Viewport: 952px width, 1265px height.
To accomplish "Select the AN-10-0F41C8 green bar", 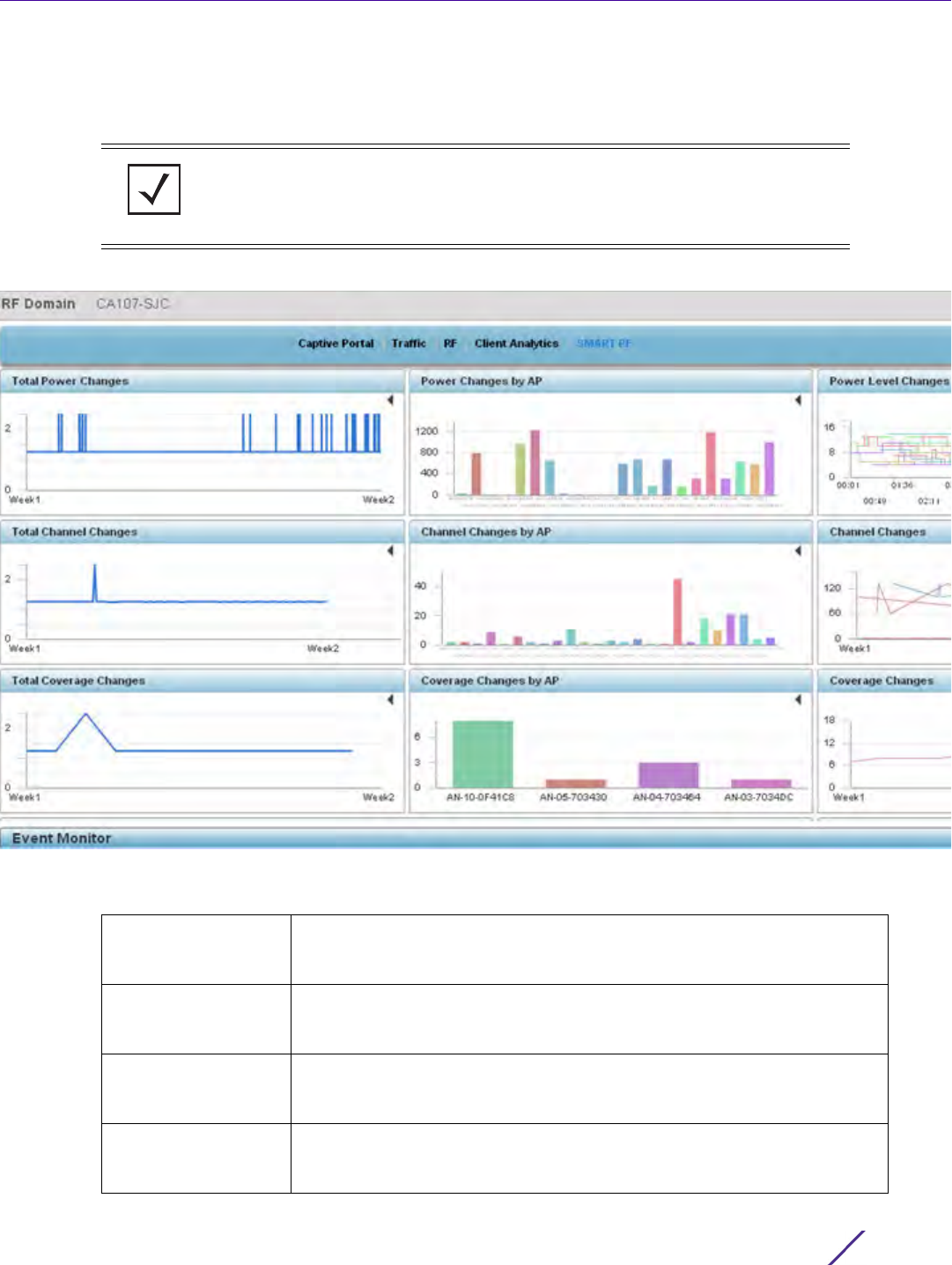I will [x=483, y=754].
